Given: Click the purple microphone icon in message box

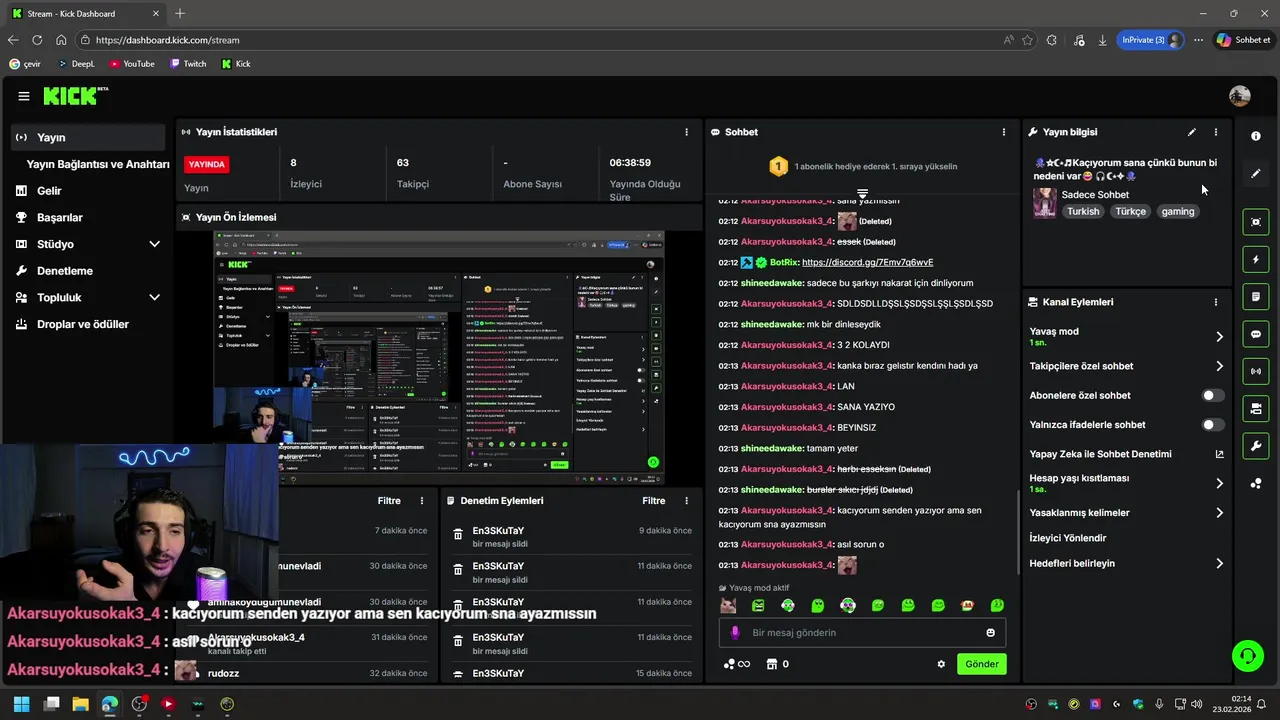Looking at the screenshot, I should (x=735, y=632).
